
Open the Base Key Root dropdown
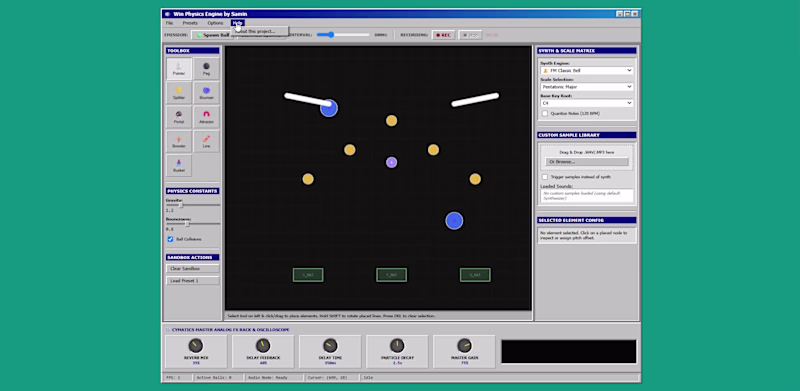[587, 103]
